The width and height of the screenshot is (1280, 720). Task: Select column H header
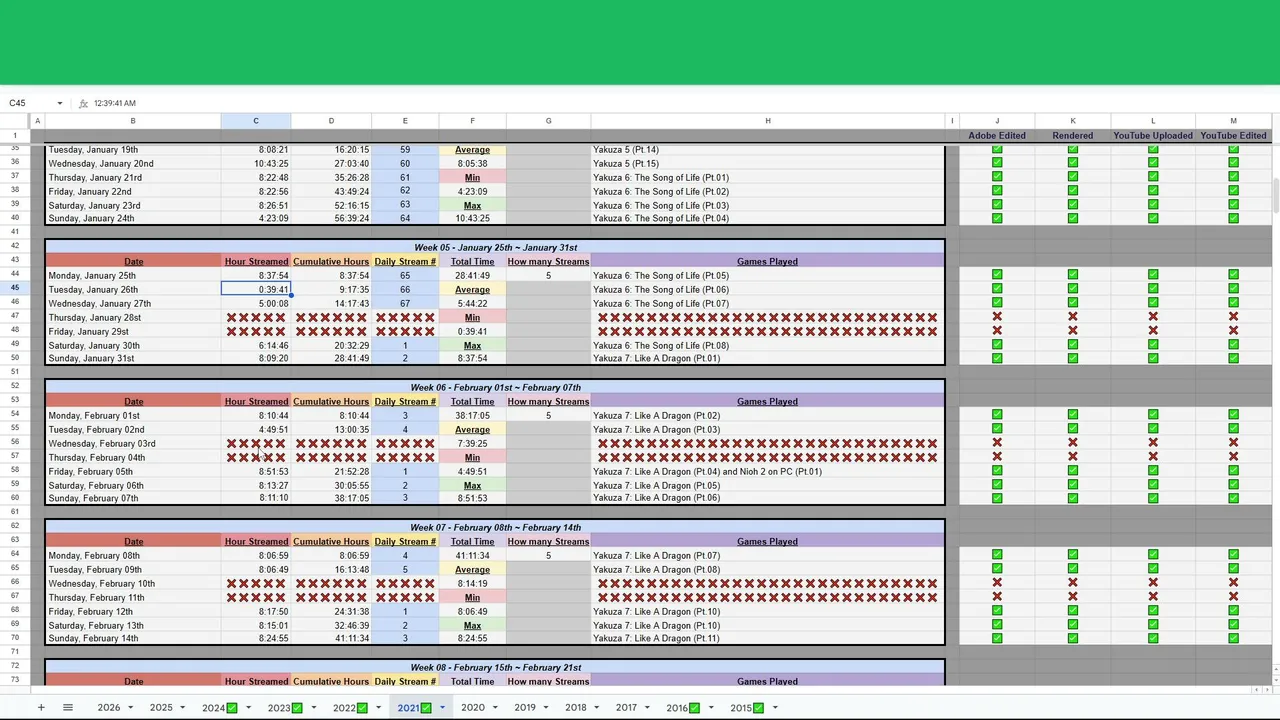768,121
